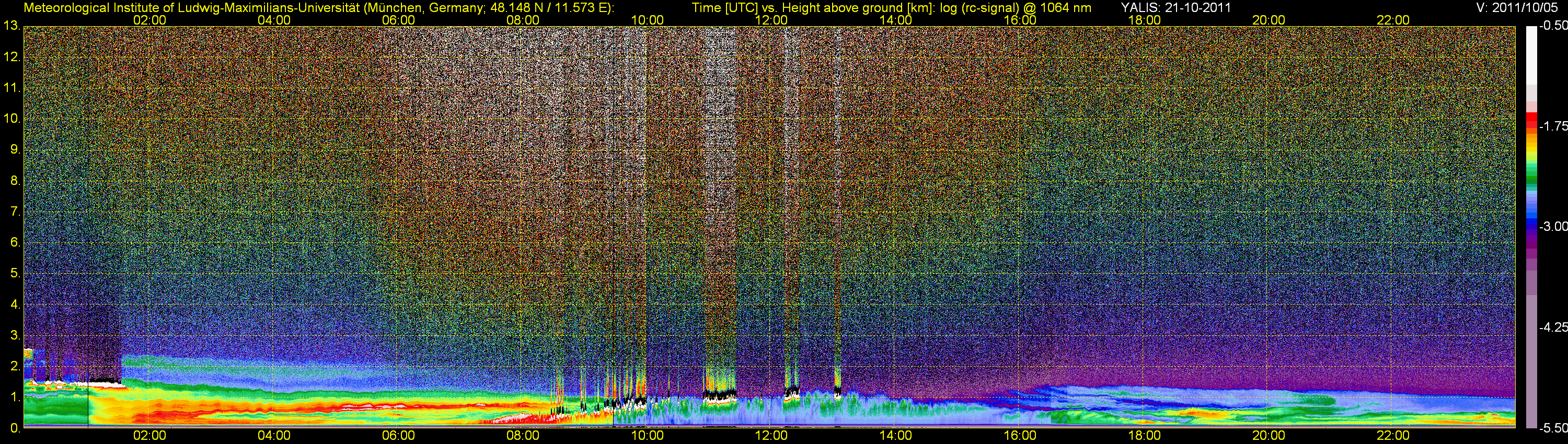The image size is (1568, 444).
Task: Click the 3 km height axis label
Action: click(x=15, y=336)
